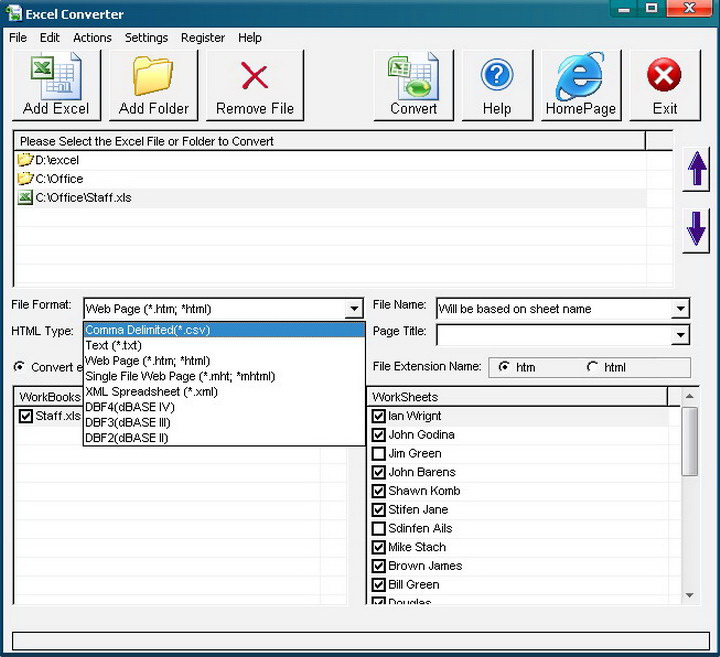Start conversion with the Convert icon
720x657 pixels.
(414, 86)
